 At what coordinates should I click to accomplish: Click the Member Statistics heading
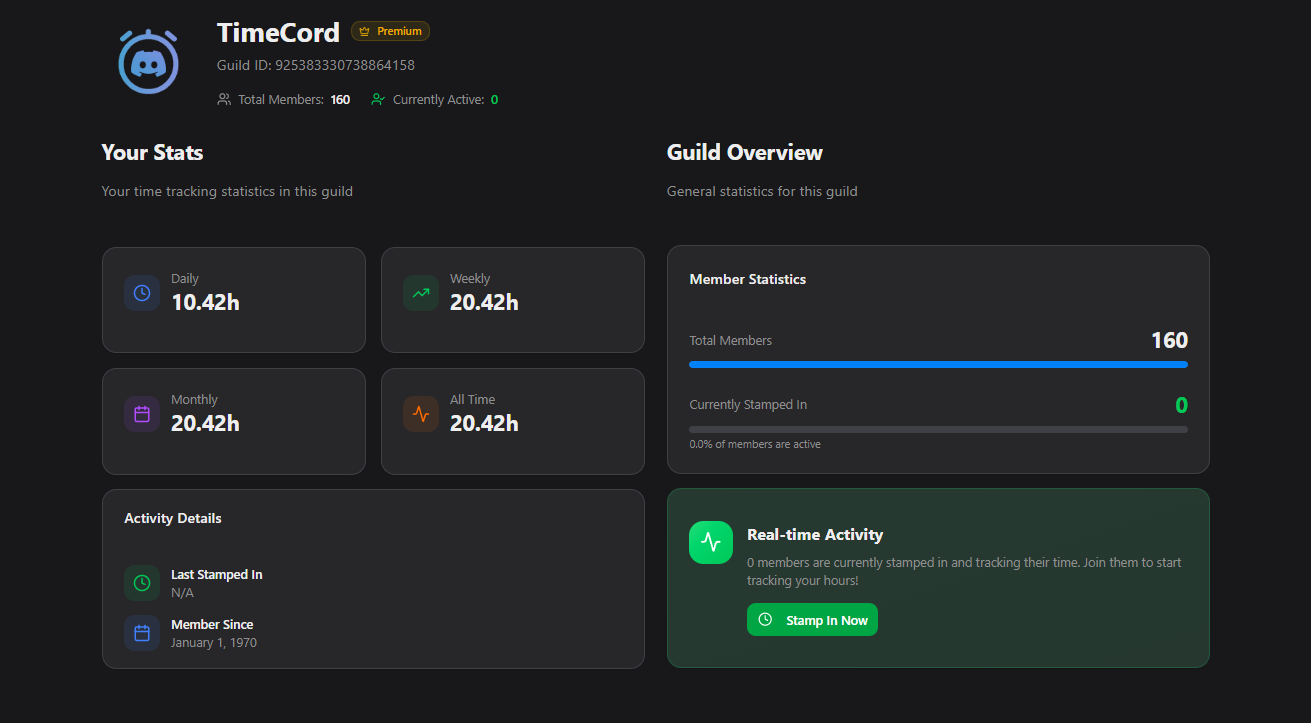point(747,279)
